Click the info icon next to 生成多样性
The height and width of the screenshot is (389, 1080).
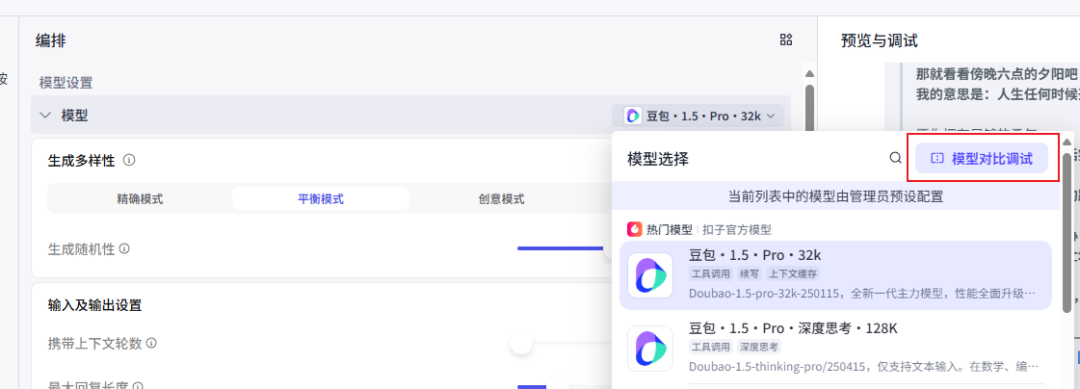[x=129, y=160]
